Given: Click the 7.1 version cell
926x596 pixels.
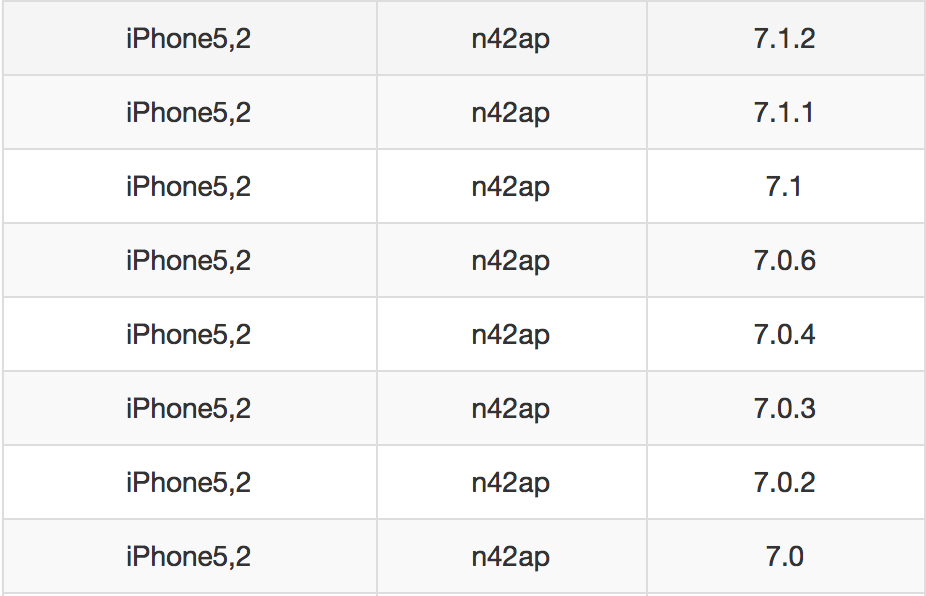Looking at the screenshot, I should [784, 187].
